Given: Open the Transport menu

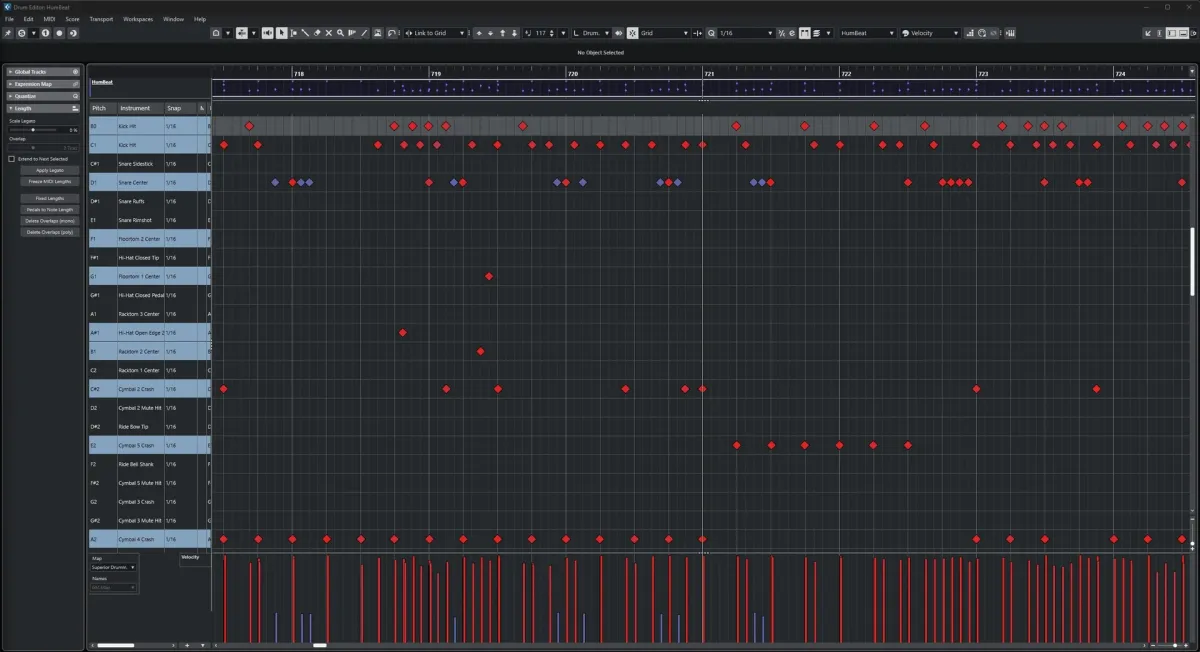Looking at the screenshot, I should pyautogui.click(x=101, y=19).
